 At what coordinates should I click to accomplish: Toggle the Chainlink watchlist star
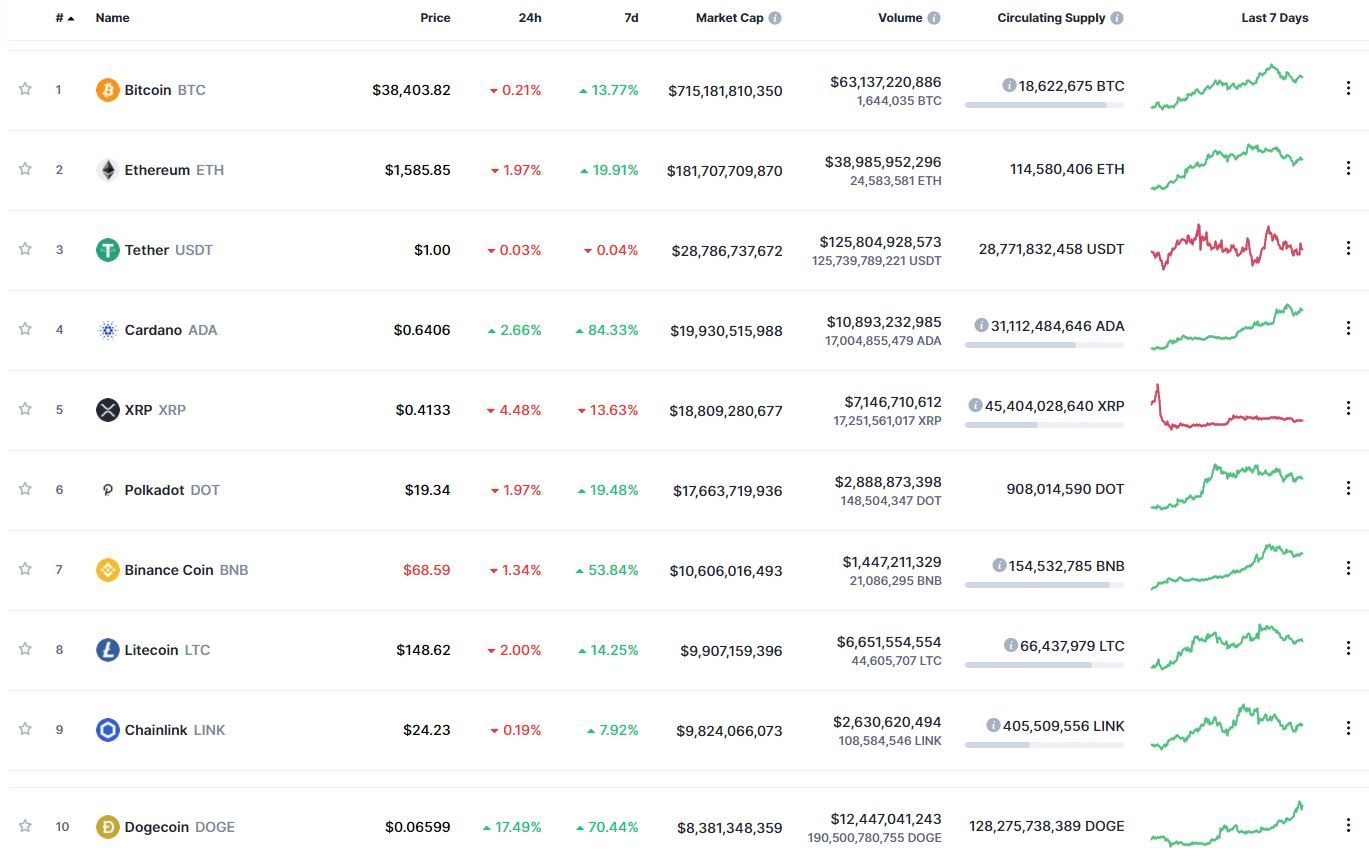(x=25, y=729)
